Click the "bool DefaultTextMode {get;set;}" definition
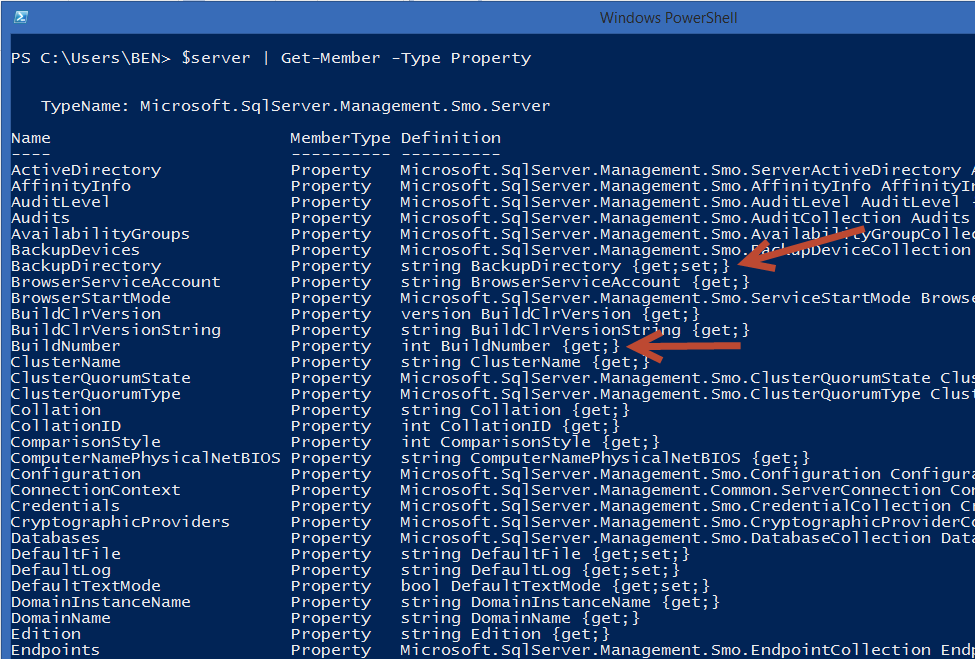This screenshot has height=659, width=975. click(555, 586)
